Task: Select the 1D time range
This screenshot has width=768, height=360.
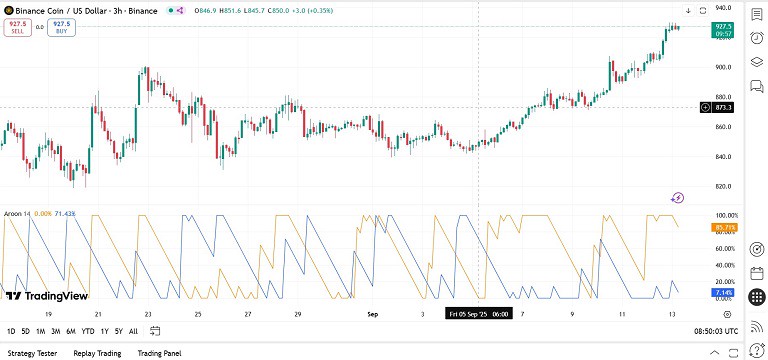Action: (11, 332)
